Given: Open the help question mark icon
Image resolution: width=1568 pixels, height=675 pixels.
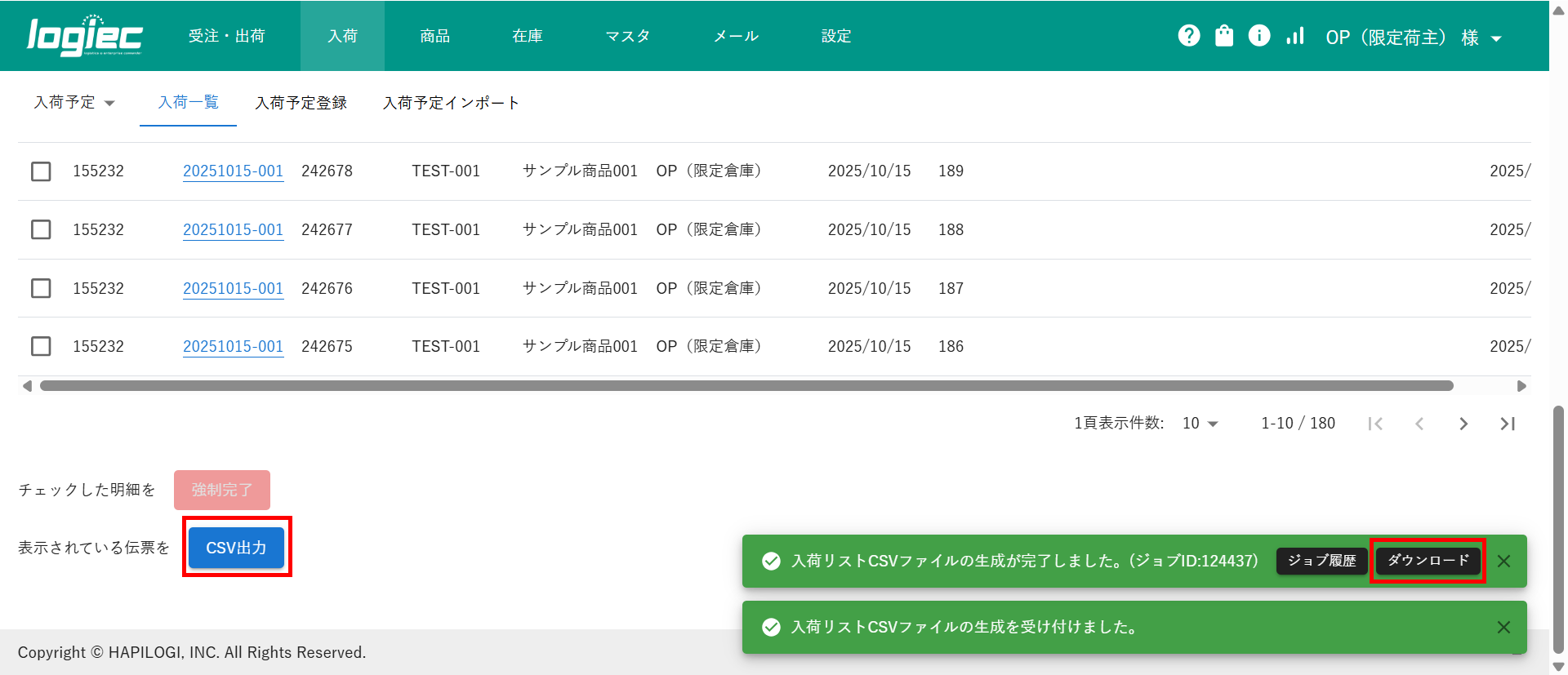Looking at the screenshot, I should [x=1189, y=36].
